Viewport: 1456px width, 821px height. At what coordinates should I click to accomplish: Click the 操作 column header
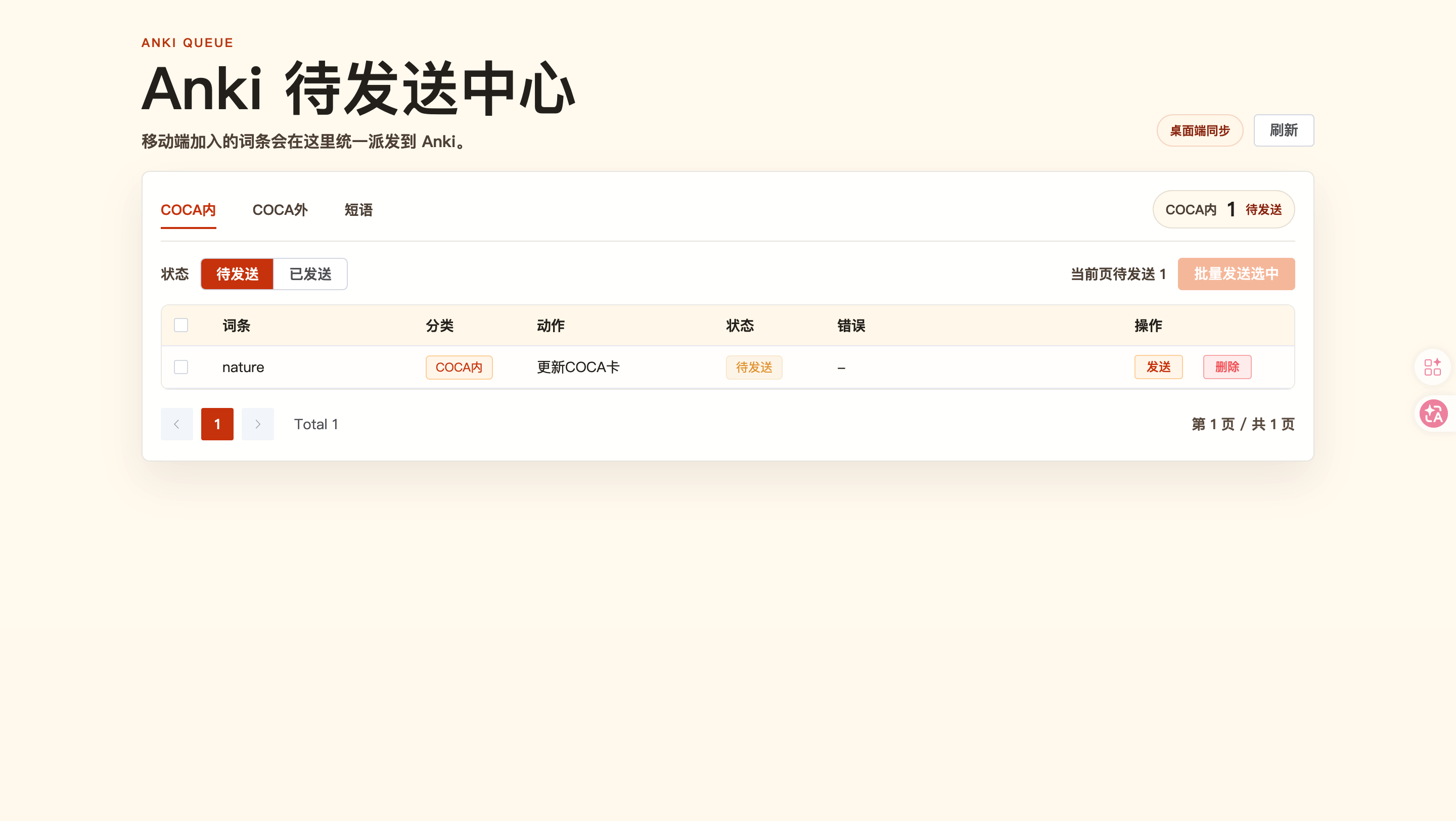(x=1149, y=326)
